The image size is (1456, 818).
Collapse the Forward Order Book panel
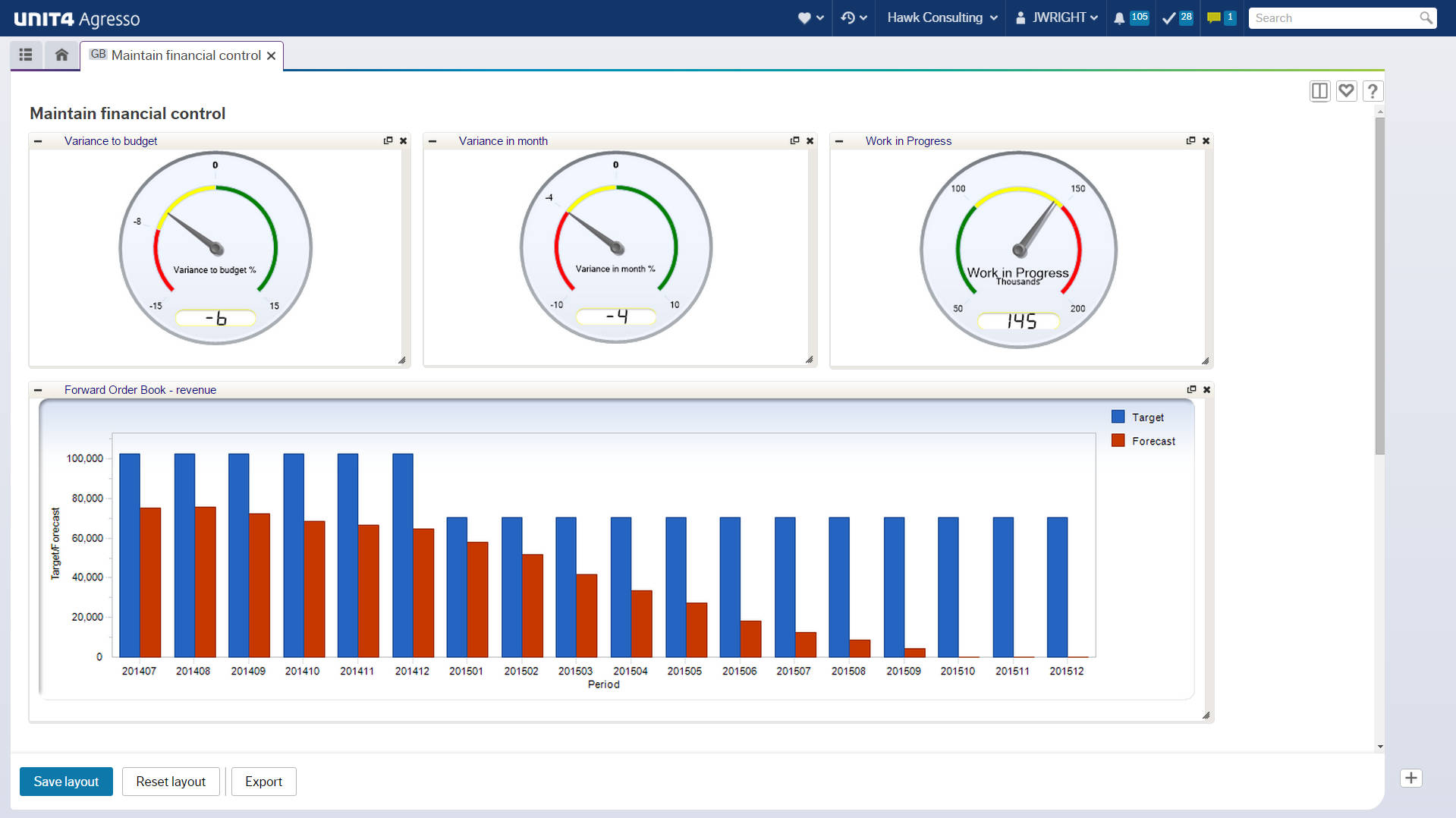38,390
